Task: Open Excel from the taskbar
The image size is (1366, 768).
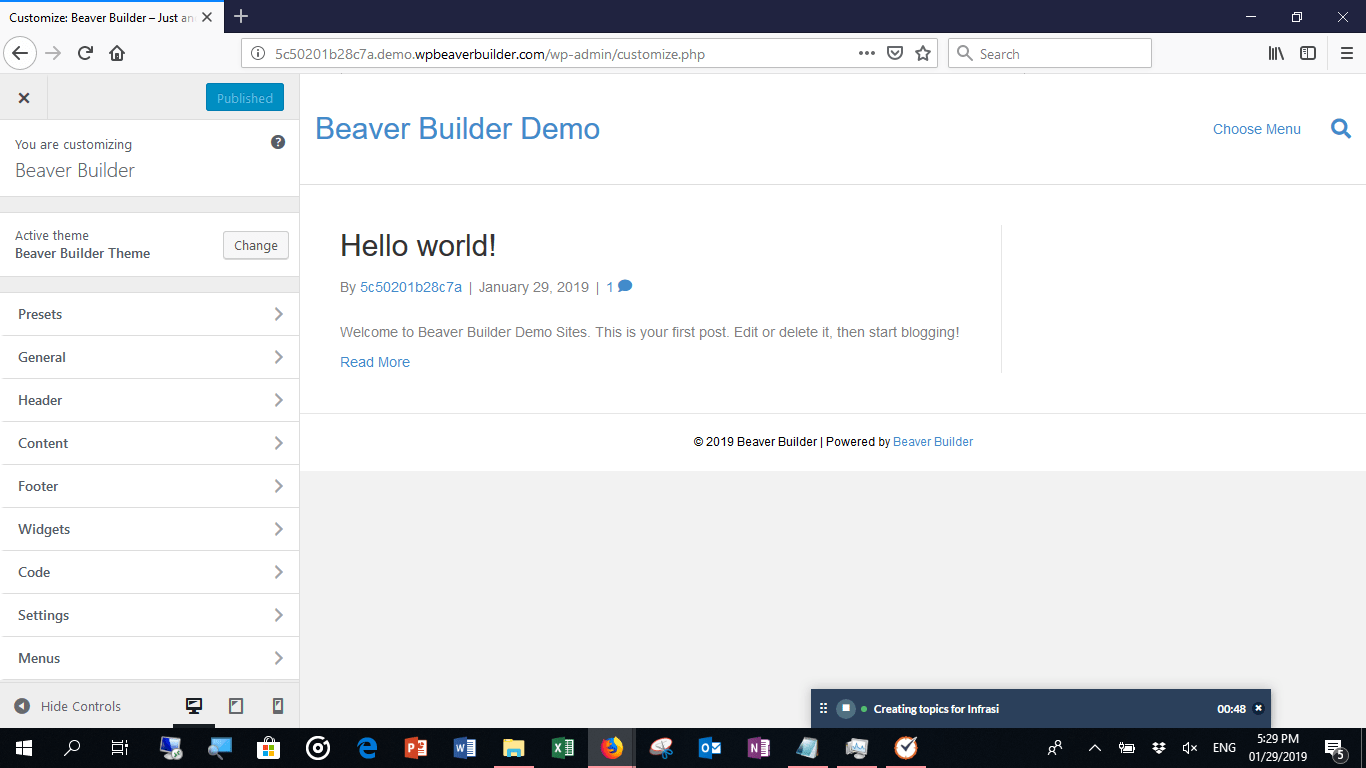Action: coord(563,748)
